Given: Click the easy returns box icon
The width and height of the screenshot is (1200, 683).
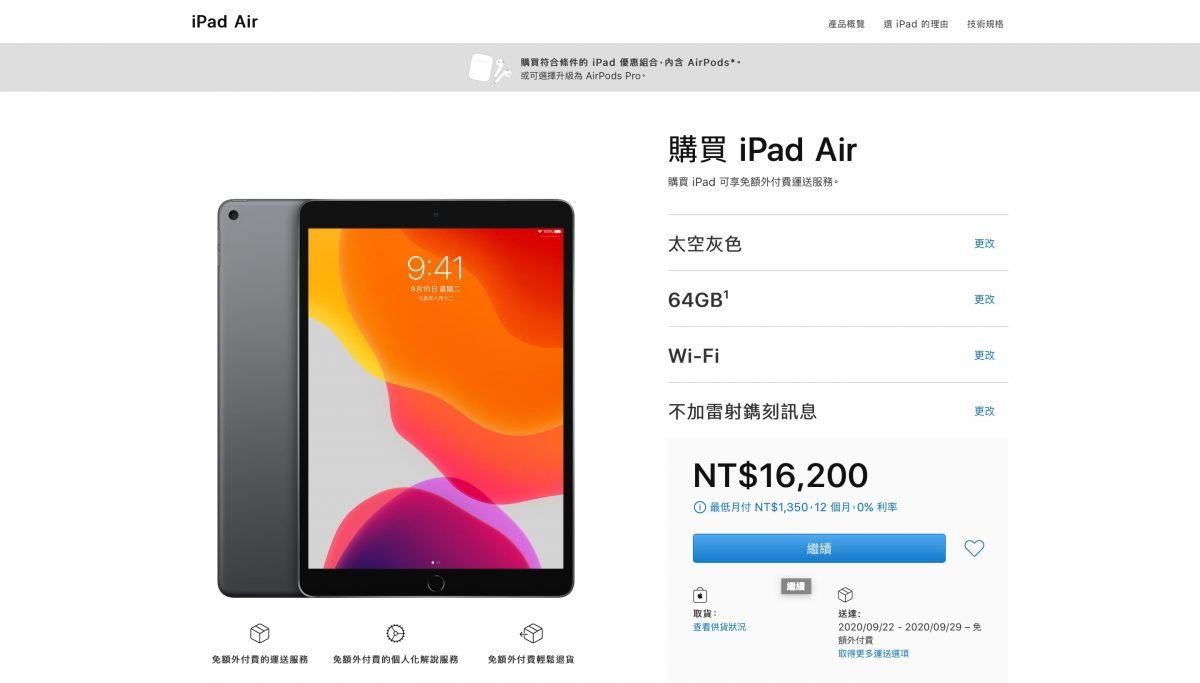Looking at the screenshot, I should pos(531,633).
